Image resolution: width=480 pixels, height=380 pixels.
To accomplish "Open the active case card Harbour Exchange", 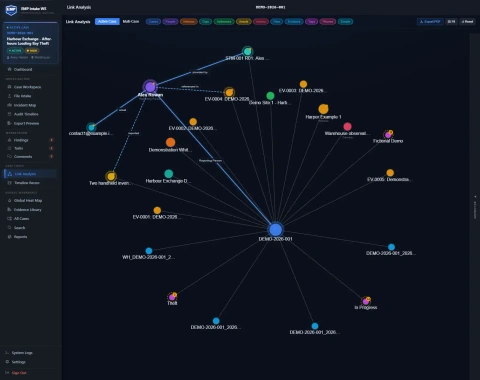I will [31, 43].
